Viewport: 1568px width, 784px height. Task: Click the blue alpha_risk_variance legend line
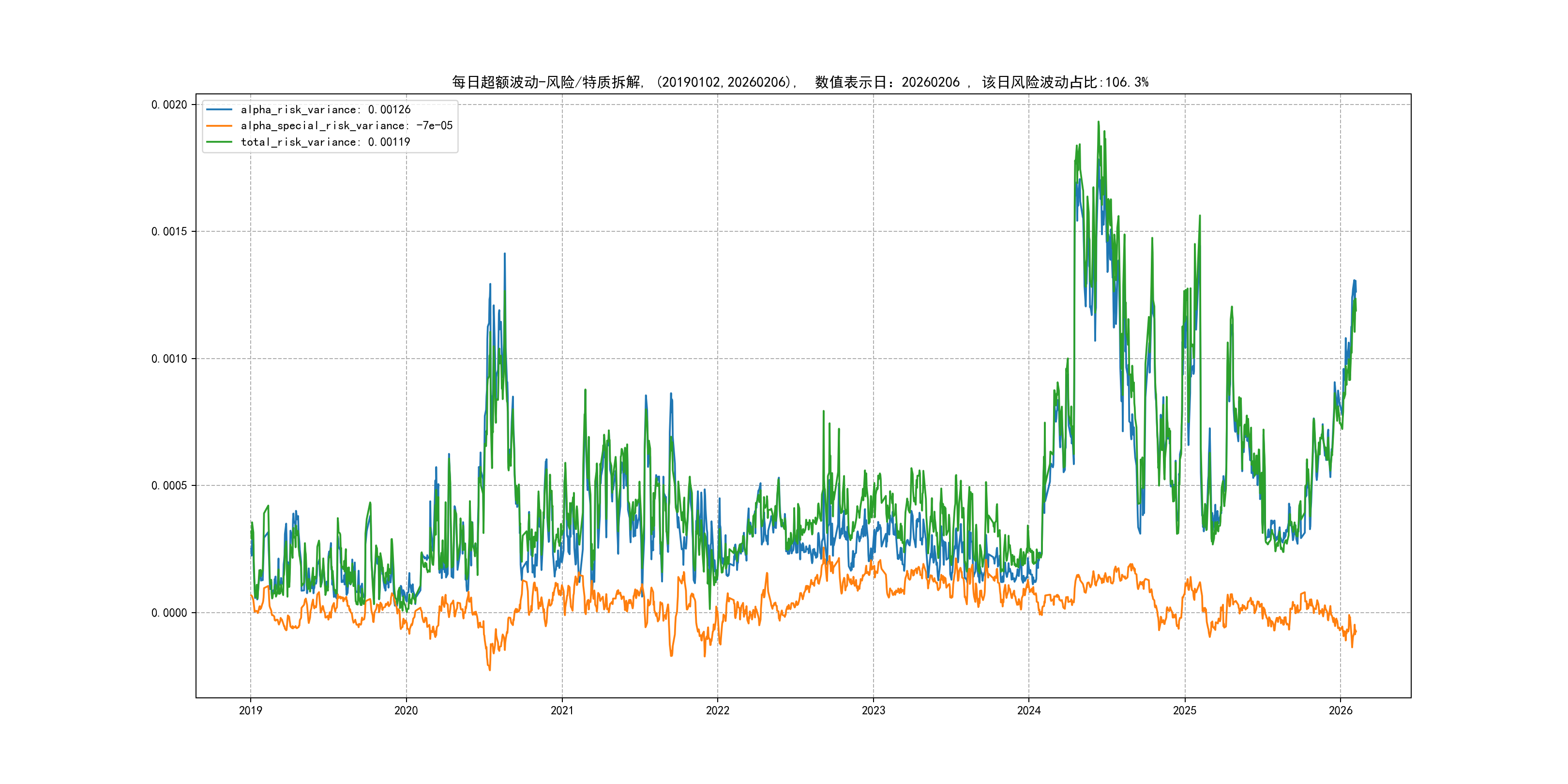pyautogui.click(x=219, y=109)
